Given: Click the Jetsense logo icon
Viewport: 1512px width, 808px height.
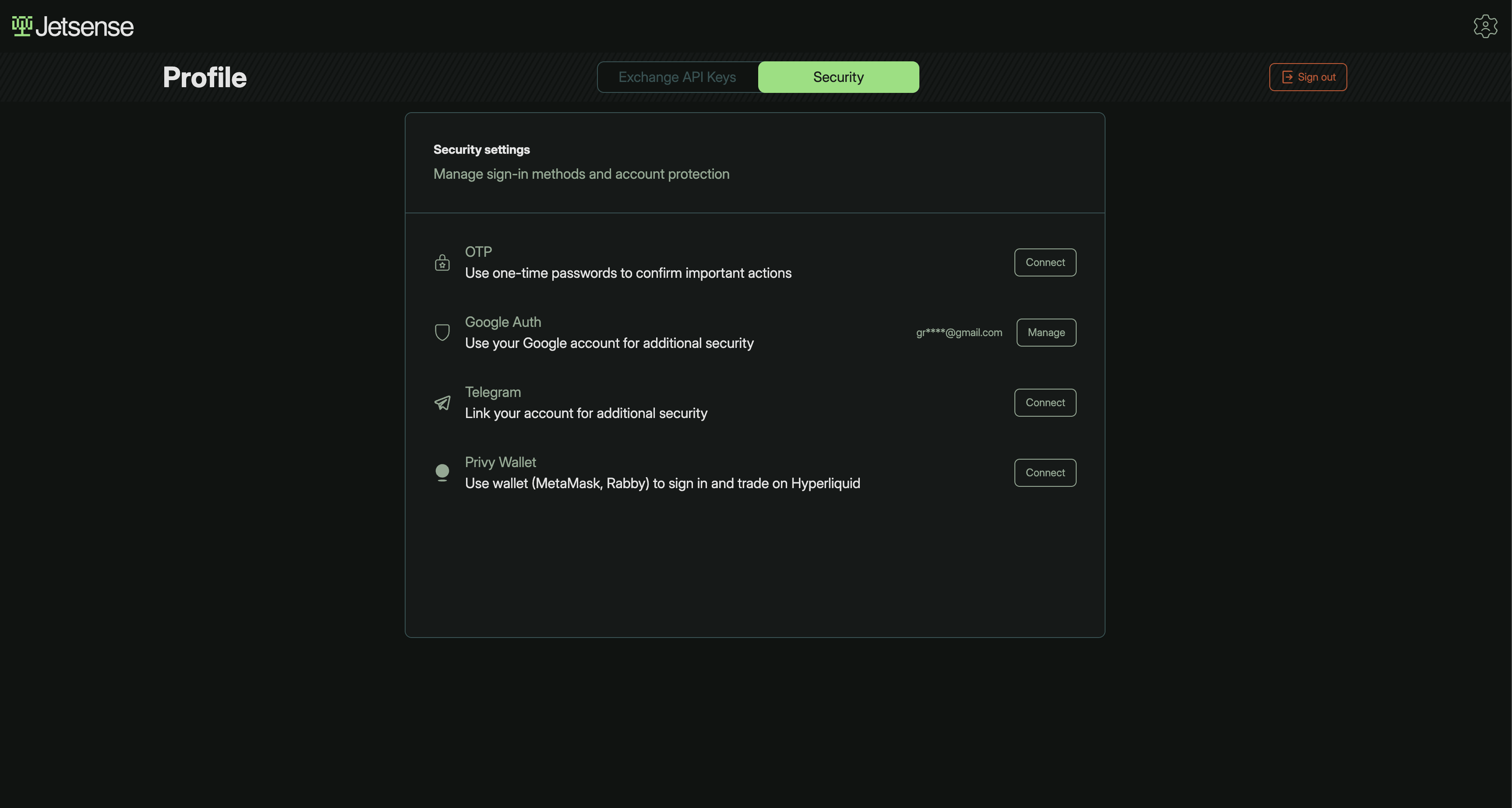Looking at the screenshot, I should tap(22, 26).
